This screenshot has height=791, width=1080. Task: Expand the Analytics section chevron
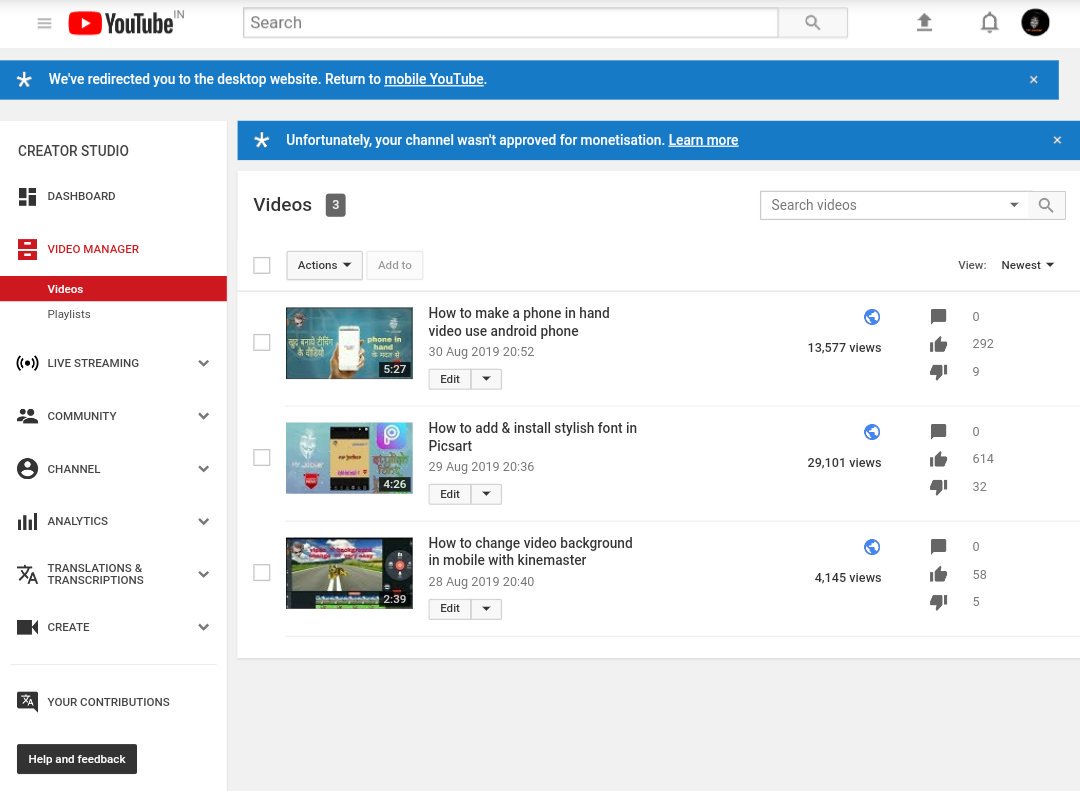click(x=204, y=522)
